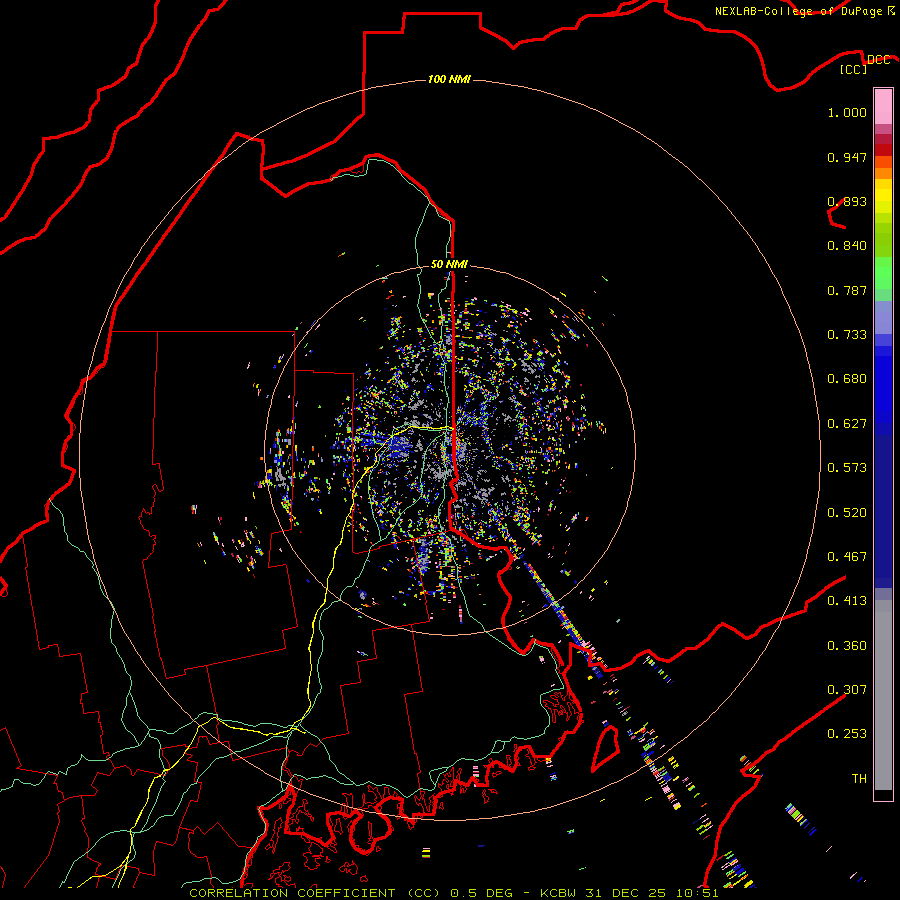Image resolution: width=900 pixels, height=900 pixels.
Task: Click the KCBW radar station identifier
Action: pyautogui.click(x=559, y=893)
